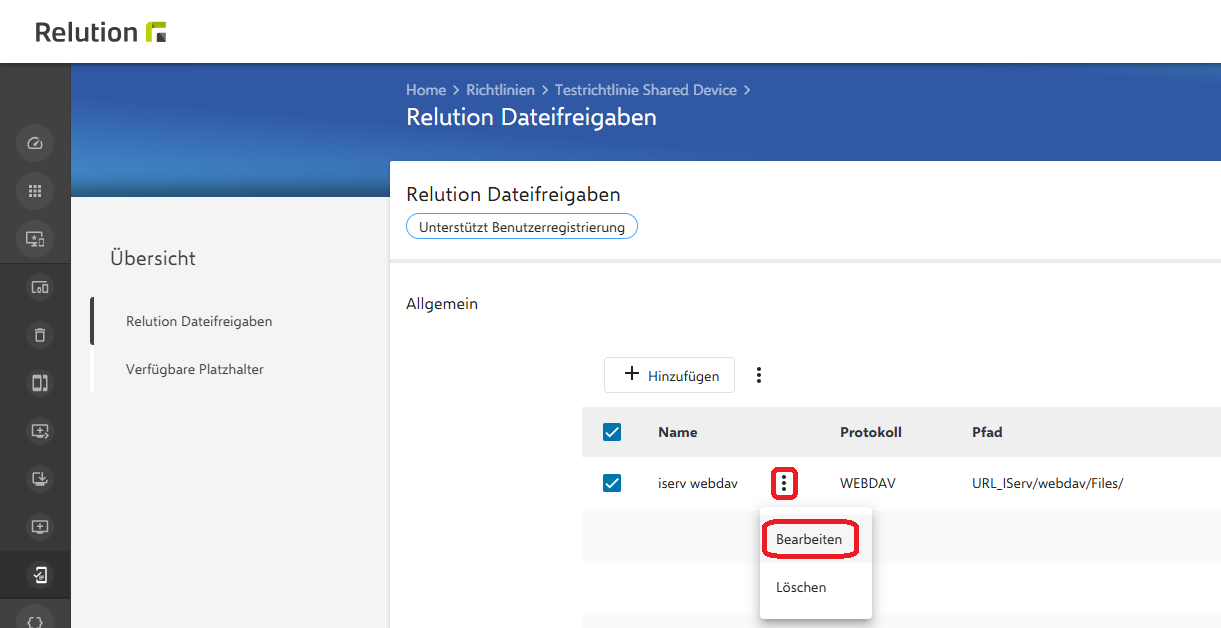
Task: Choose Löschen from the context menu
Action: [801, 587]
